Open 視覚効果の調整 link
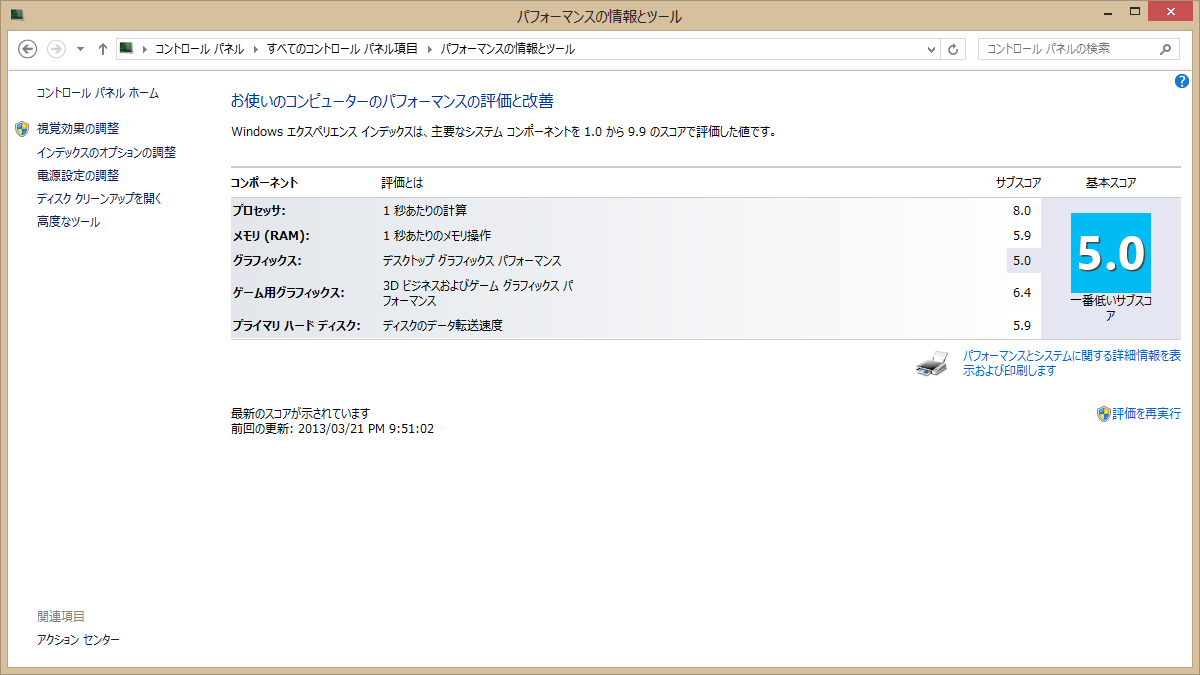This screenshot has width=1200, height=675. [x=78, y=128]
